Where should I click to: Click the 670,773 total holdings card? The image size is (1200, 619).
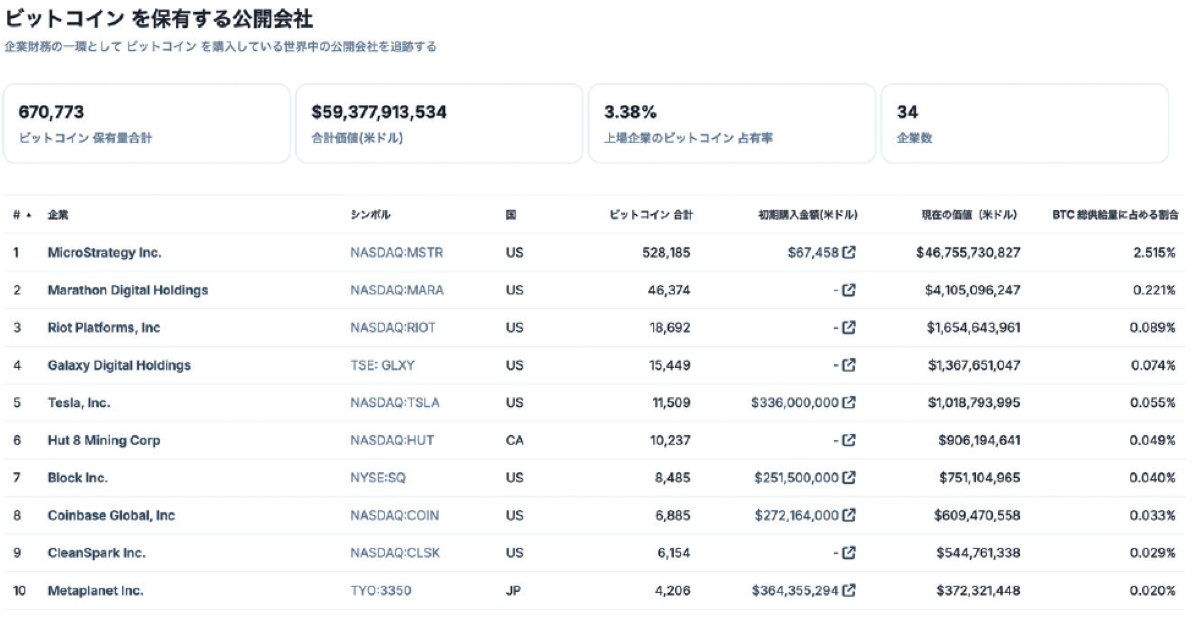[x=146, y=124]
